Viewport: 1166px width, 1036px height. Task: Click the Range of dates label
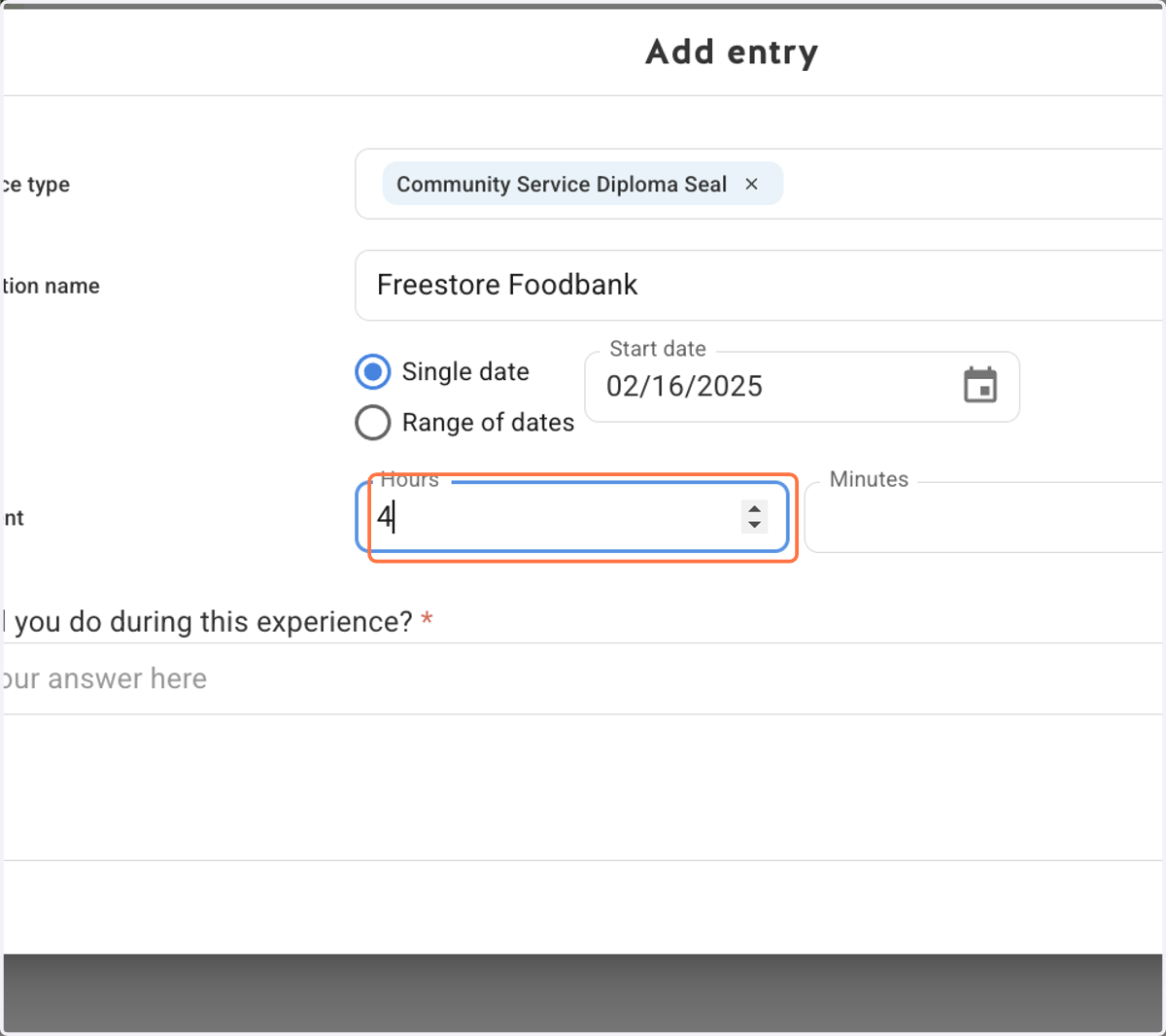click(488, 423)
